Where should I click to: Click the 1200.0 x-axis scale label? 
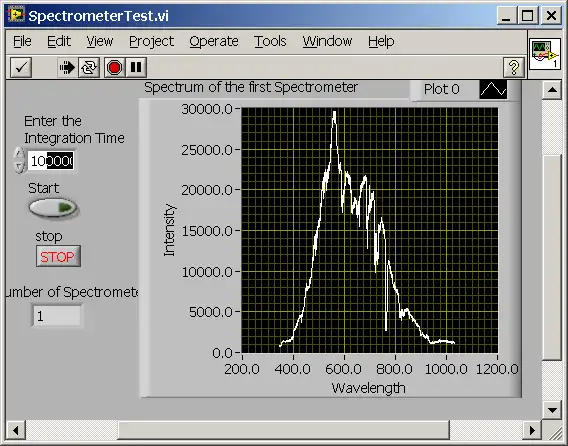(497, 369)
